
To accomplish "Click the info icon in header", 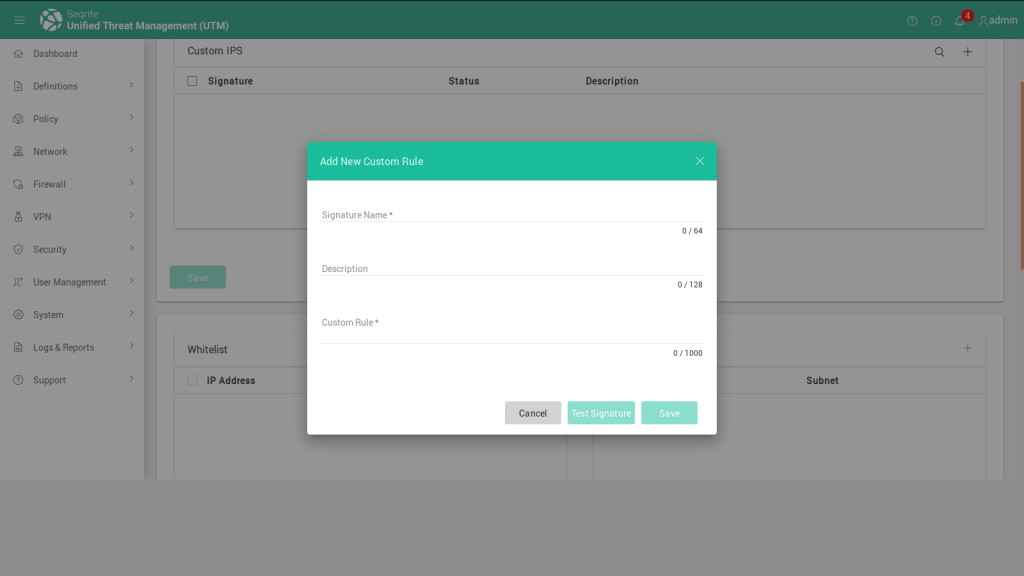I will [936, 20].
